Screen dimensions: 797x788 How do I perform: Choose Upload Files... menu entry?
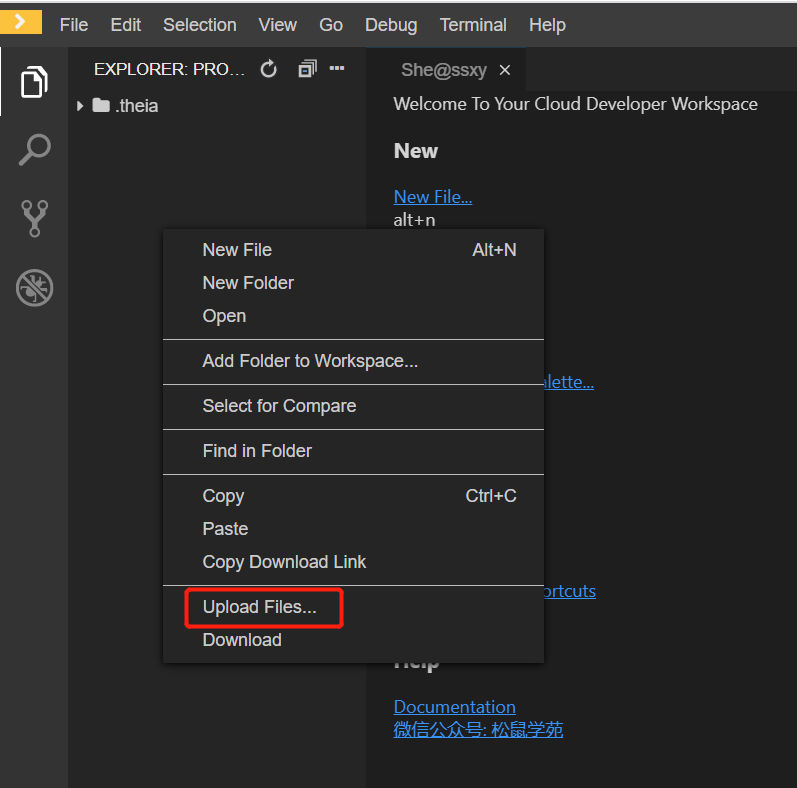click(353, 607)
